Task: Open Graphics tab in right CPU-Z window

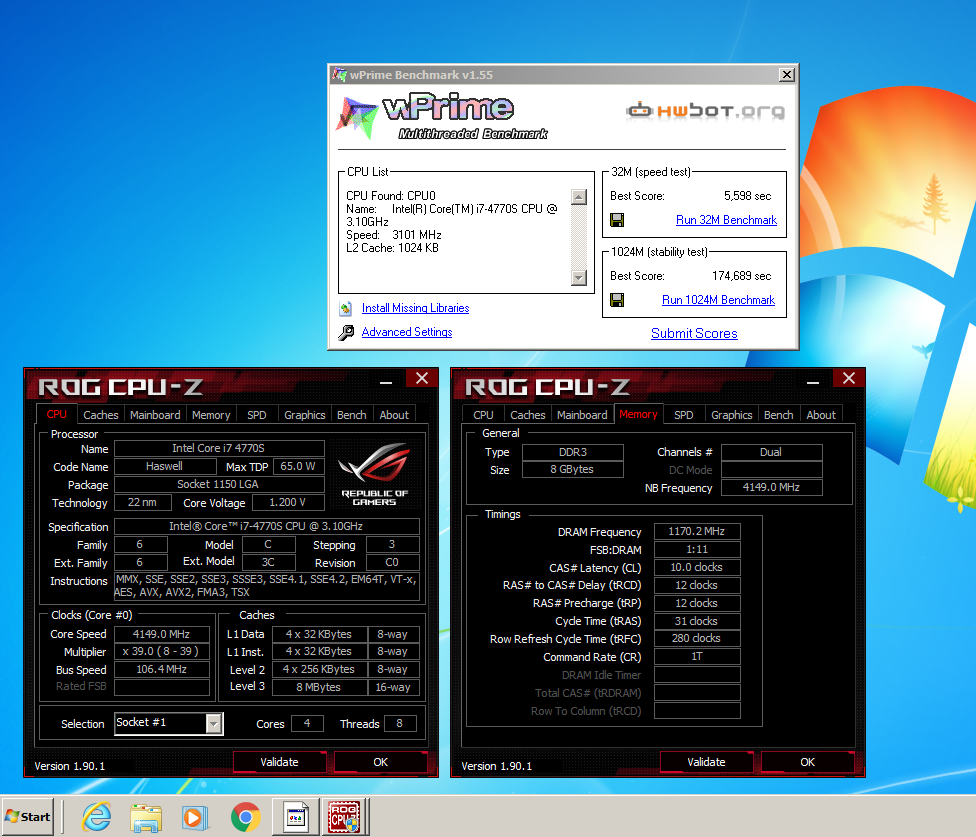Action: pyautogui.click(x=731, y=415)
